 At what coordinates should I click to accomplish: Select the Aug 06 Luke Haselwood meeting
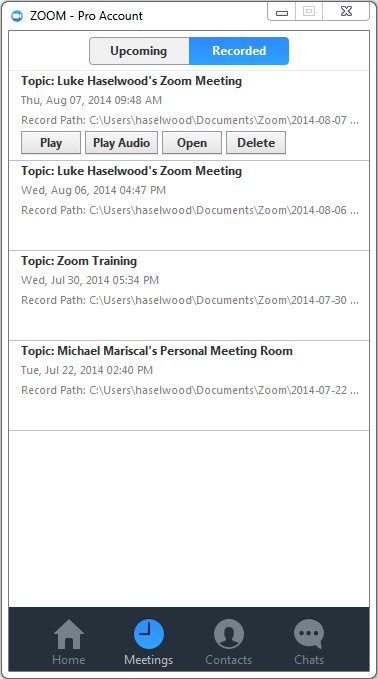189,205
